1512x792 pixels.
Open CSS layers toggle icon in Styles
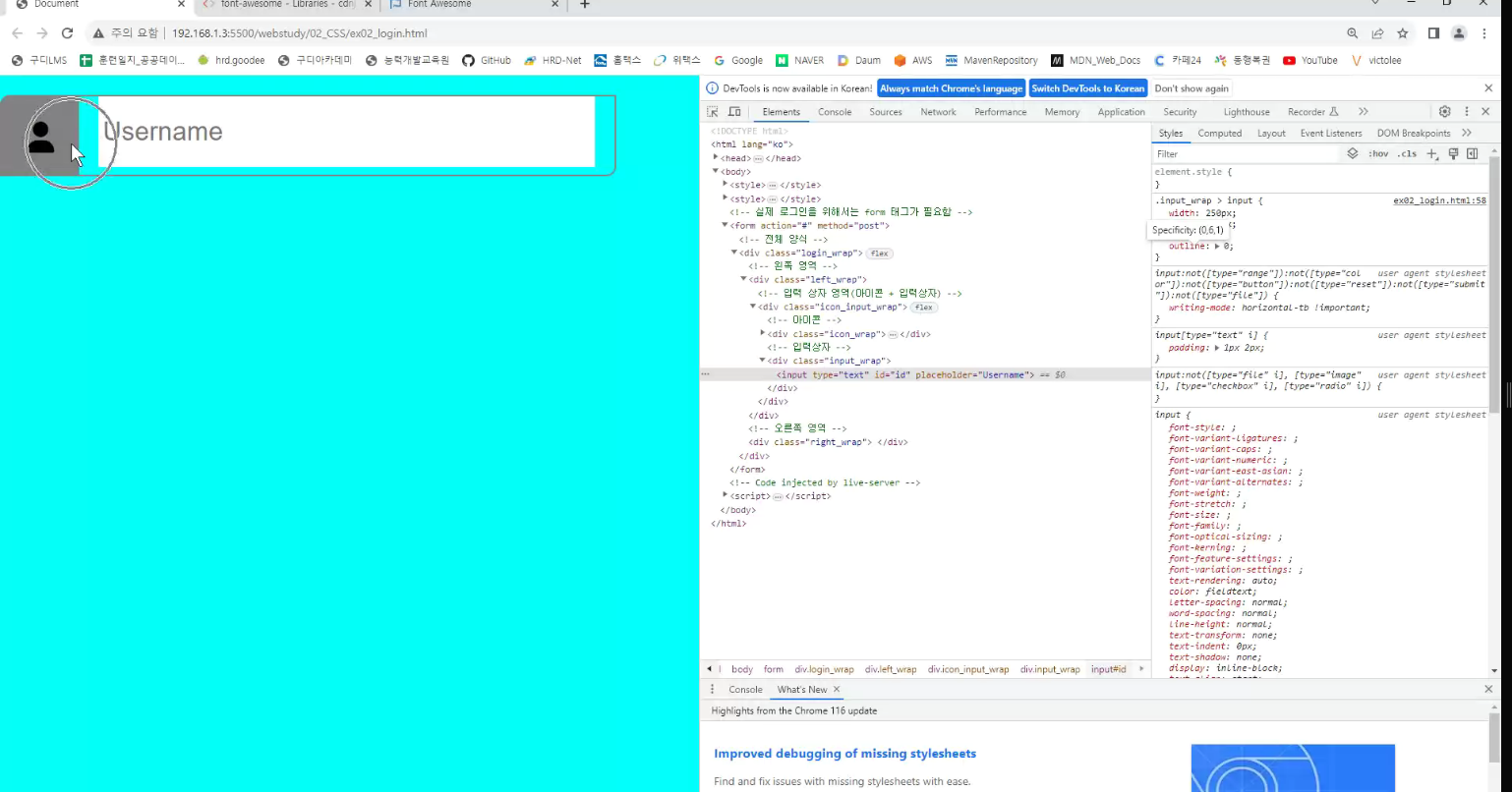(1353, 153)
